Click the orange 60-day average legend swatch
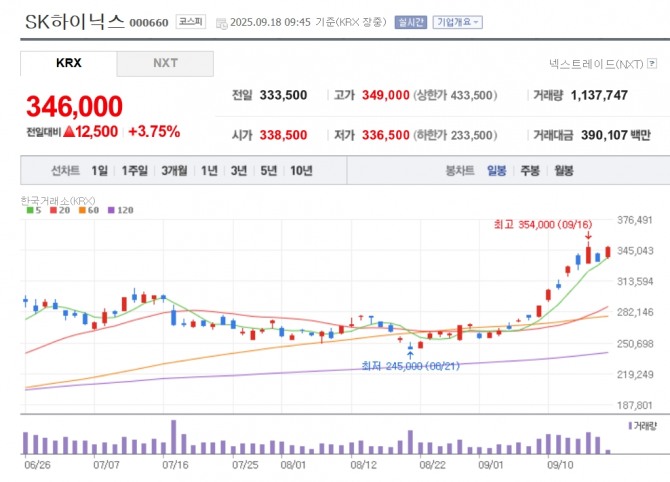This screenshot has width=670, height=482. (82, 210)
